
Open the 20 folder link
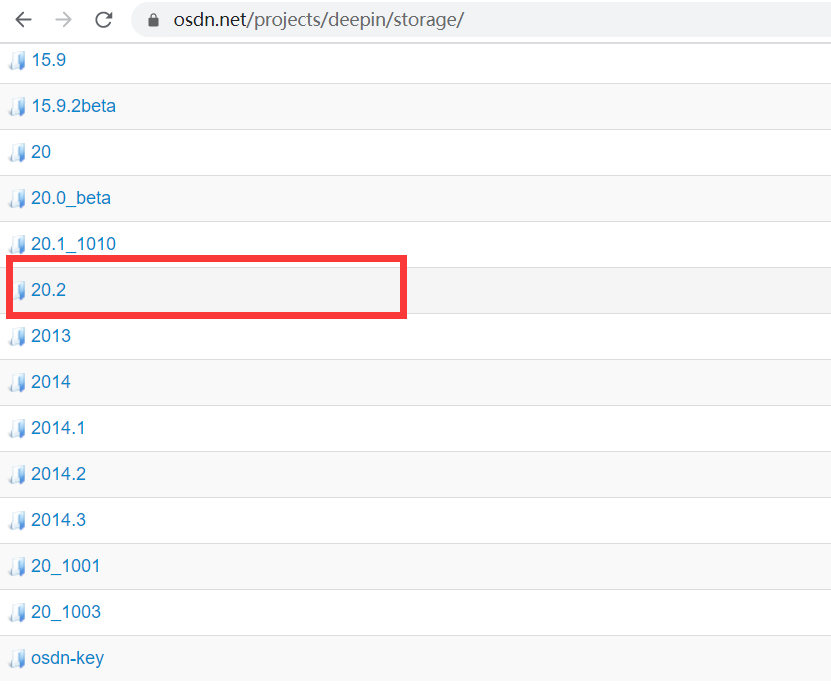click(x=41, y=152)
